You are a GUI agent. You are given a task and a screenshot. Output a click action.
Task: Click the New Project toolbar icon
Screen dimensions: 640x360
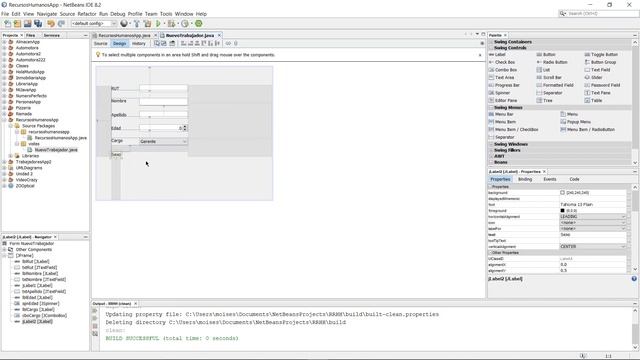pyautogui.click(x=17, y=24)
